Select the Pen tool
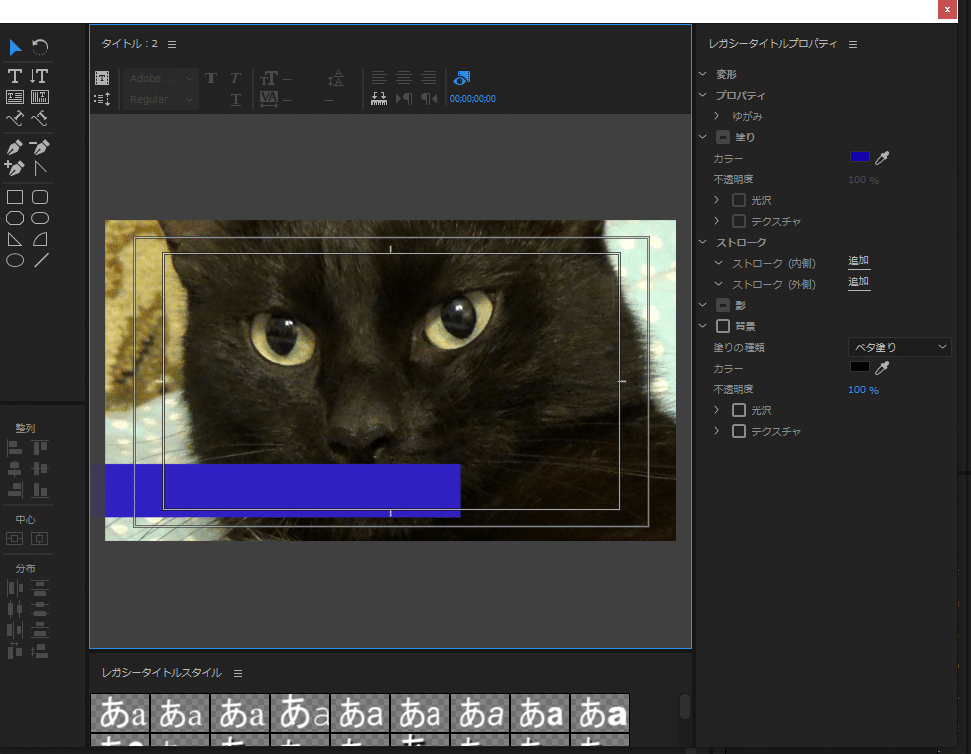 pyautogui.click(x=15, y=147)
